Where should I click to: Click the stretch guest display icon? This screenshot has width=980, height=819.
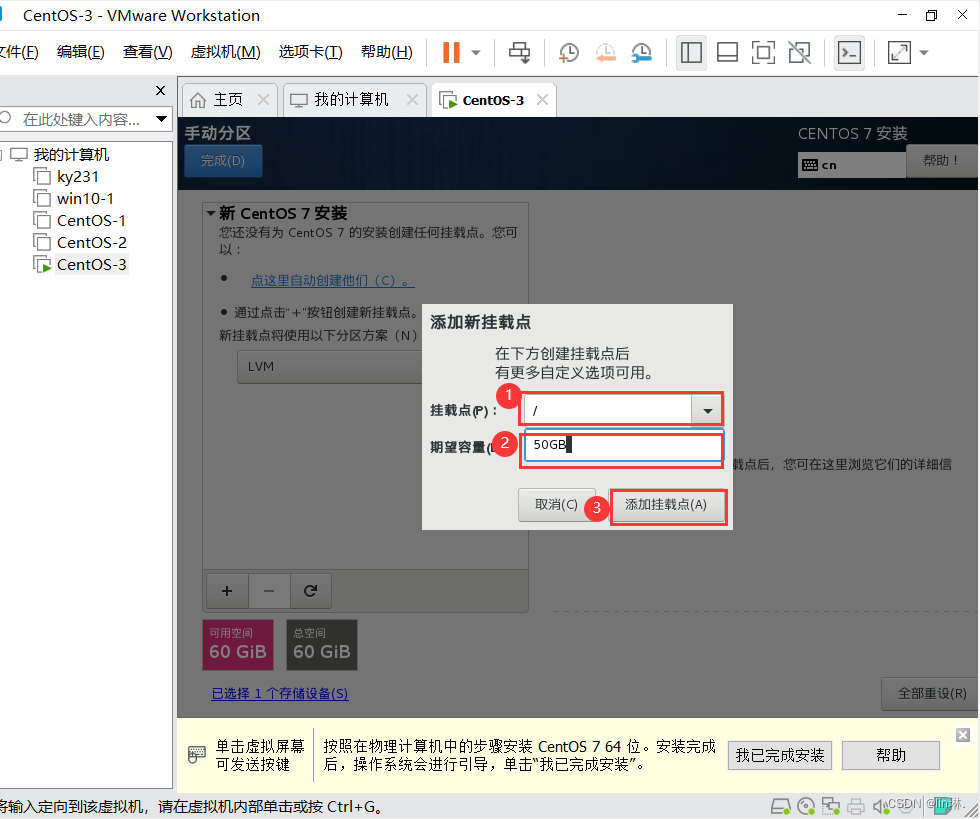899,53
